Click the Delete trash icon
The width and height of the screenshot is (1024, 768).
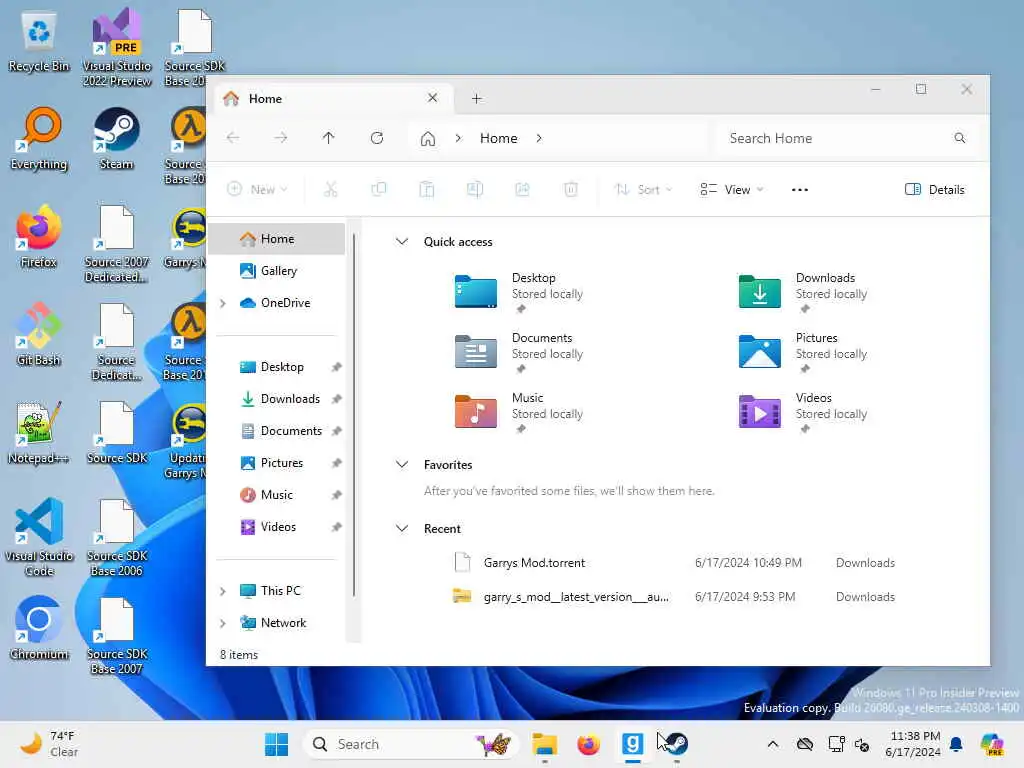pos(571,189)
